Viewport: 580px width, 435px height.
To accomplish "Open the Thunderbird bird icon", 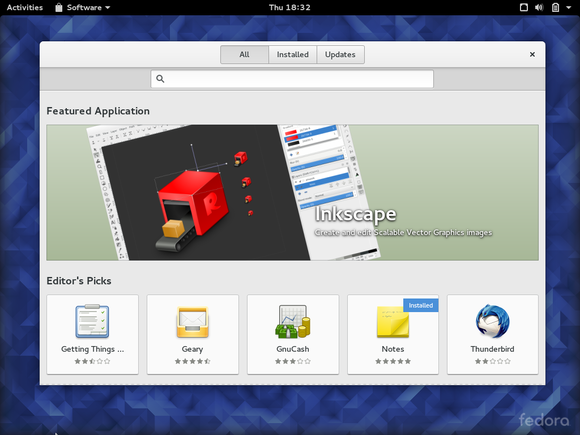I will (x=492, y=321).
